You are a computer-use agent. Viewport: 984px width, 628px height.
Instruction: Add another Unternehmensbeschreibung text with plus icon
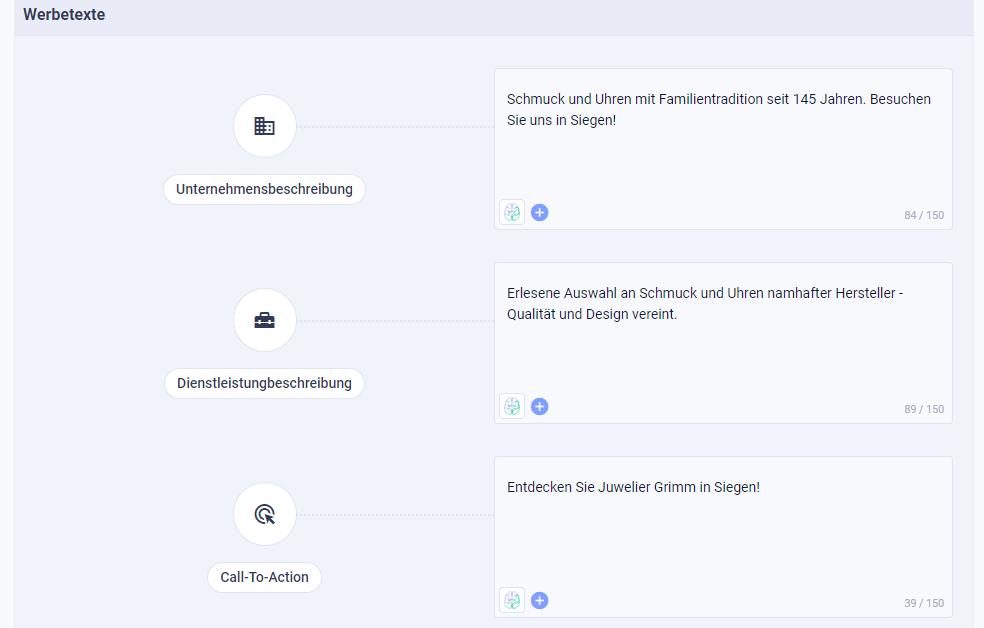tap(540, 213)
